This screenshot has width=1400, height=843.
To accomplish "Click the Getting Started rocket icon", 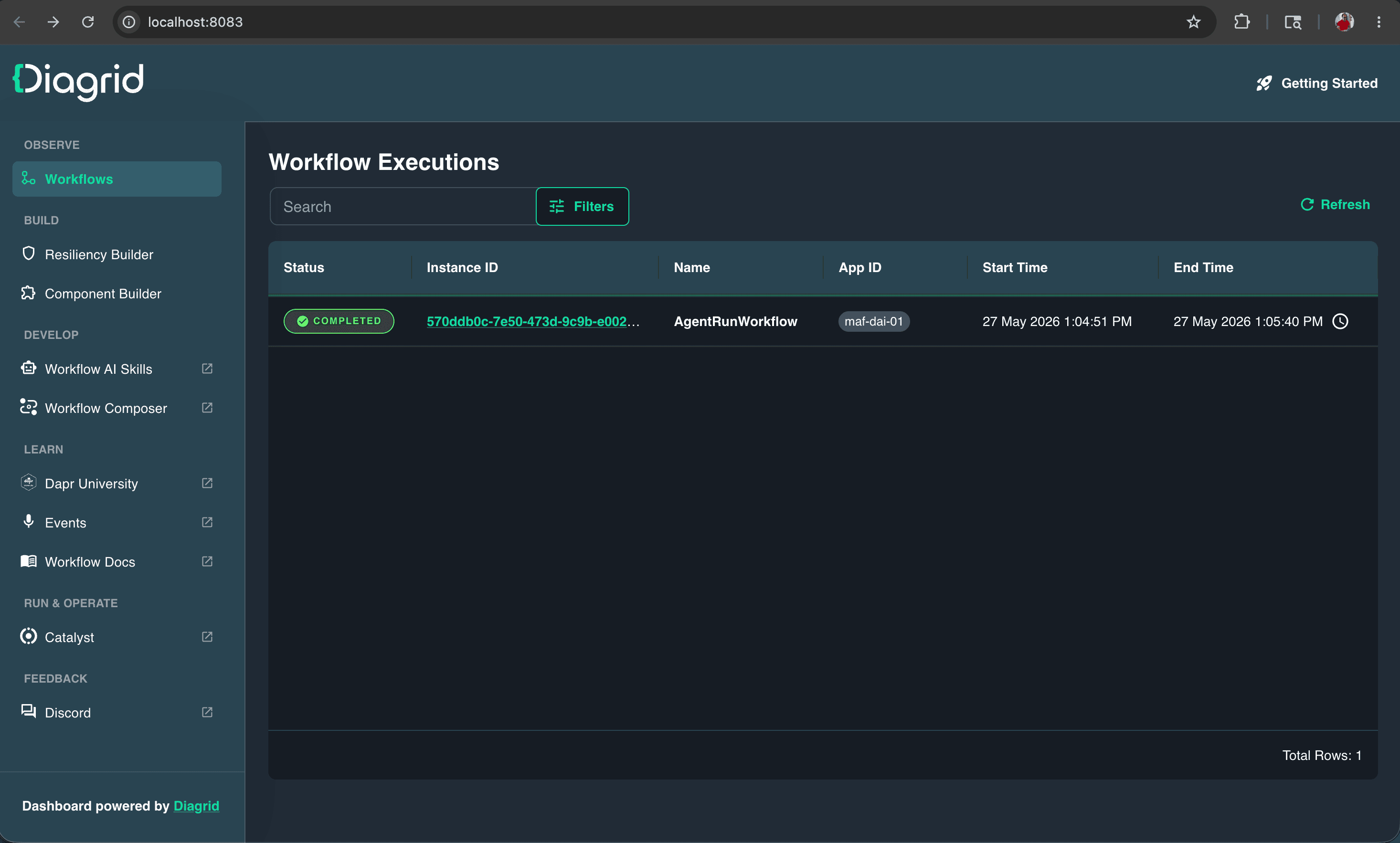I will (1263, 84).
